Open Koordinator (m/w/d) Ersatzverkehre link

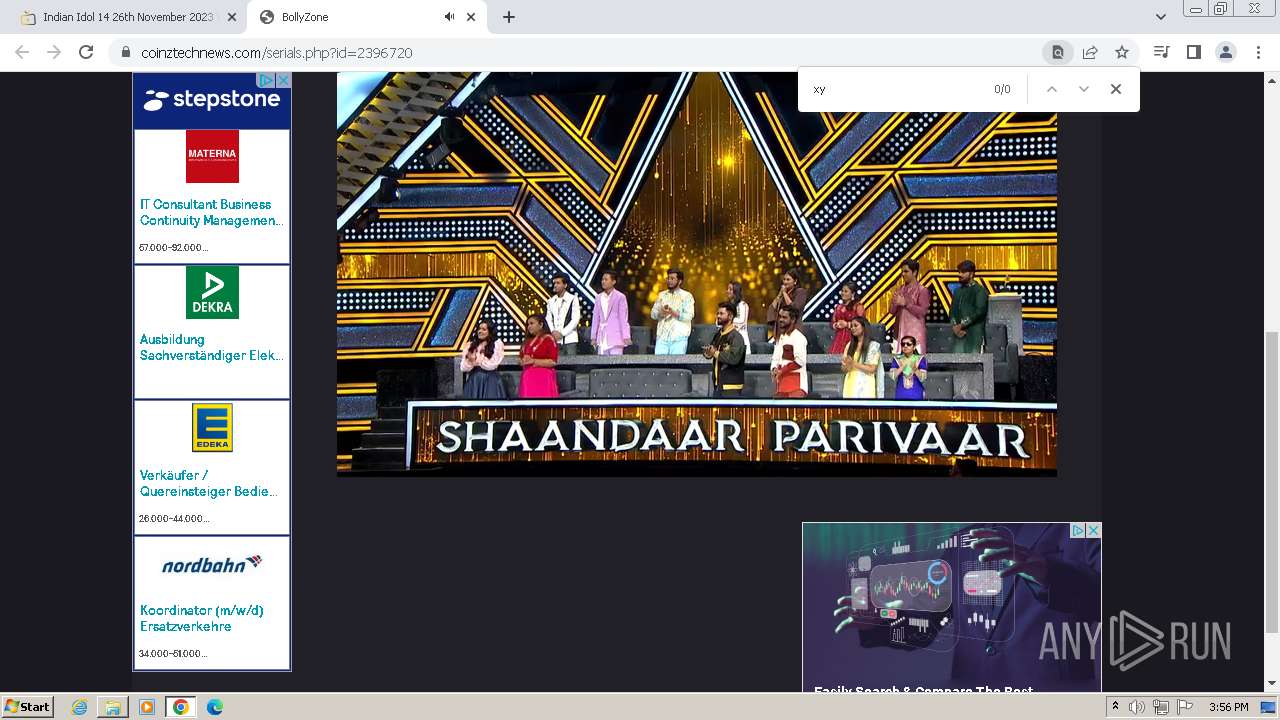pos(202,618)
